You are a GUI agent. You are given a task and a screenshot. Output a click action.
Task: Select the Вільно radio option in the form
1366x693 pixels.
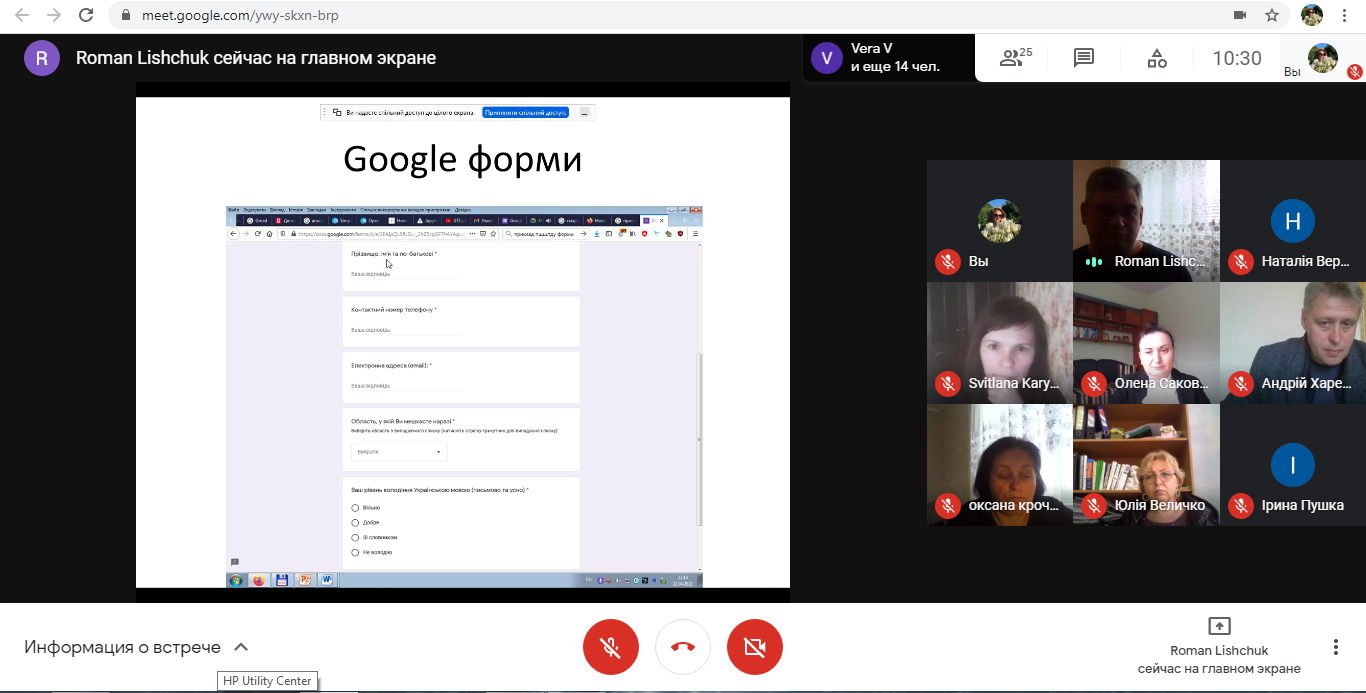point(355,508)
